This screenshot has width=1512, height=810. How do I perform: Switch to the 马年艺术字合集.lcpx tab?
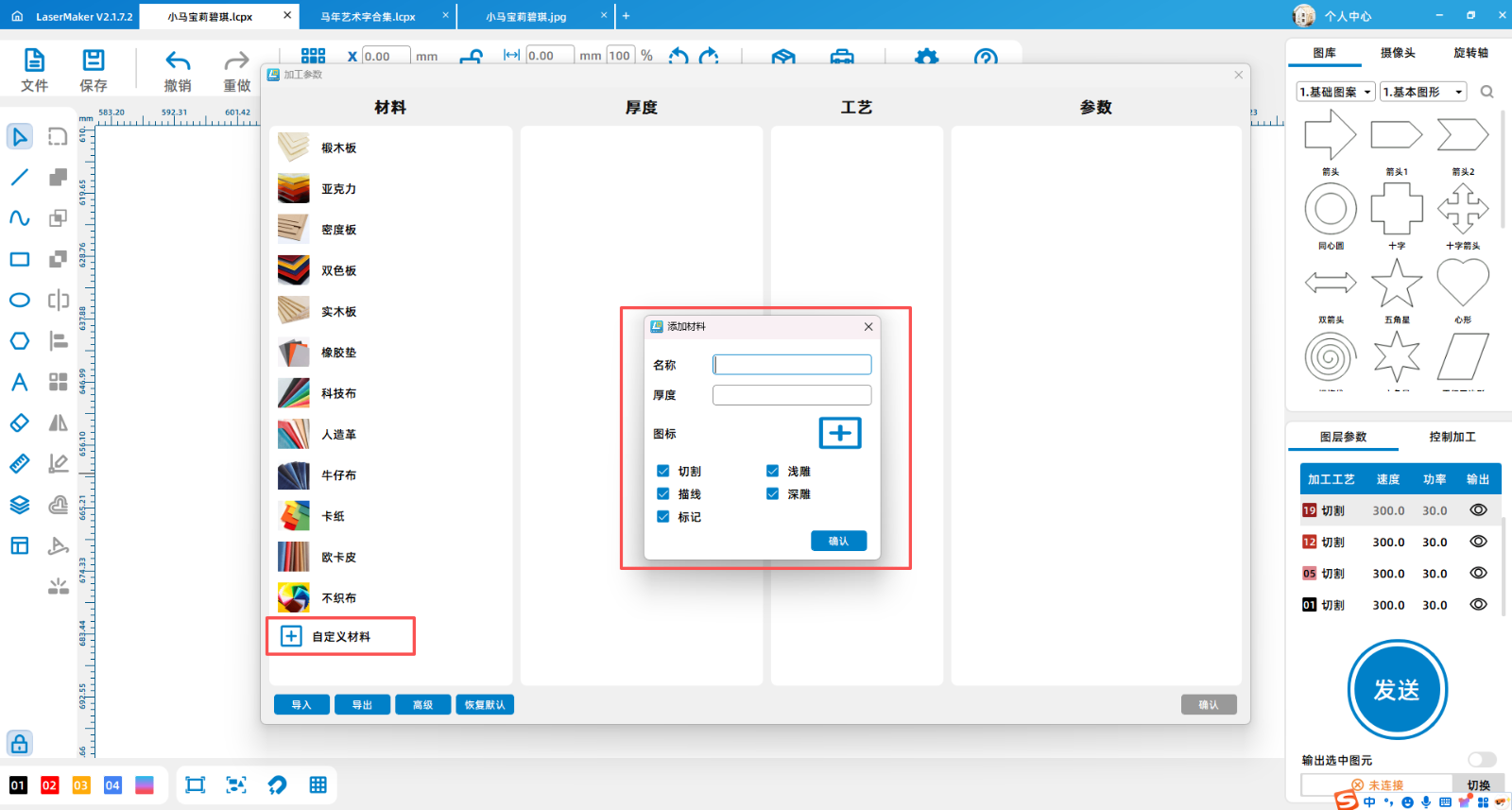pos(368,16)
